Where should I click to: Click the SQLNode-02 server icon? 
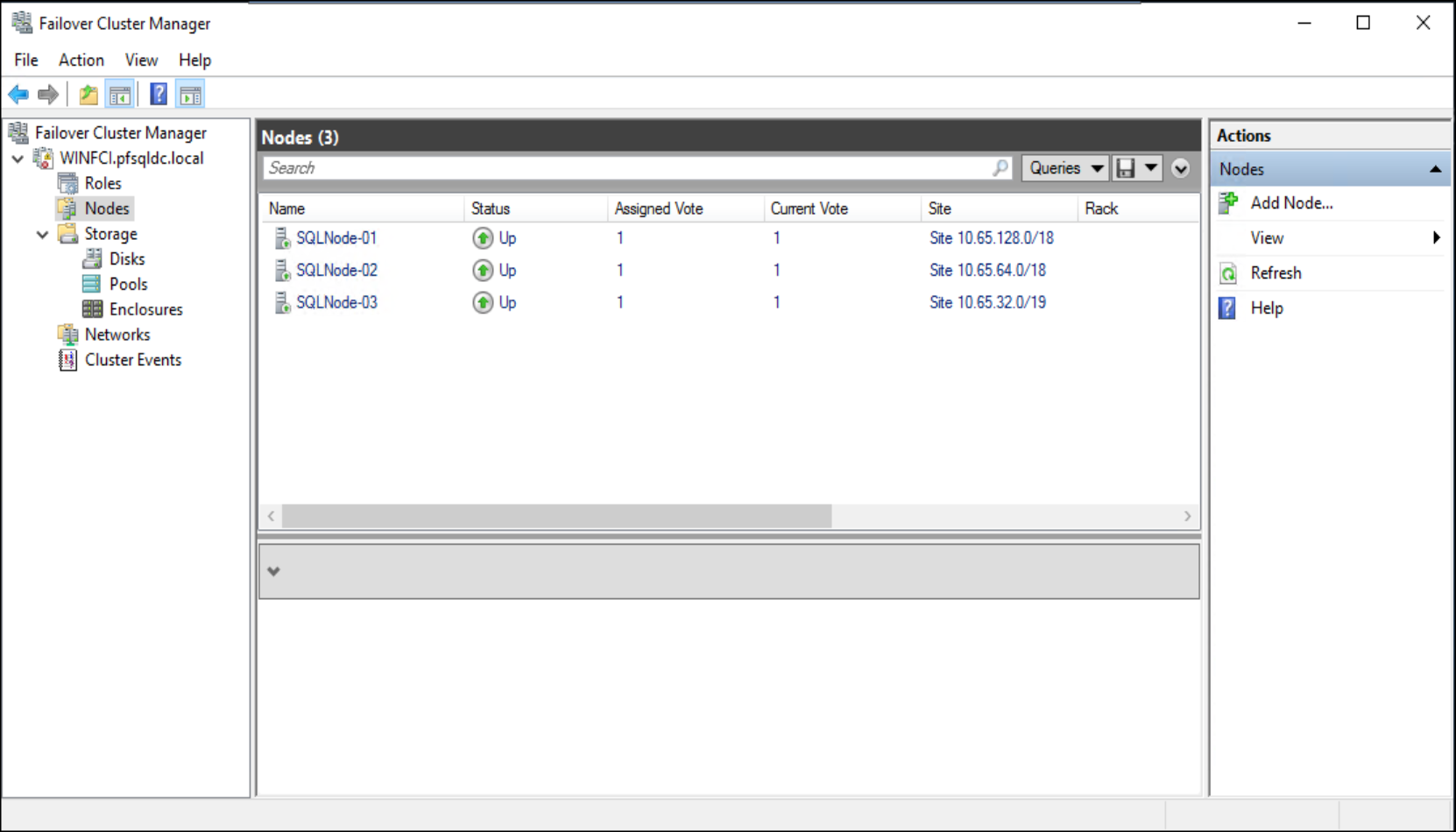pyautogui.click(x=282, y=271)
